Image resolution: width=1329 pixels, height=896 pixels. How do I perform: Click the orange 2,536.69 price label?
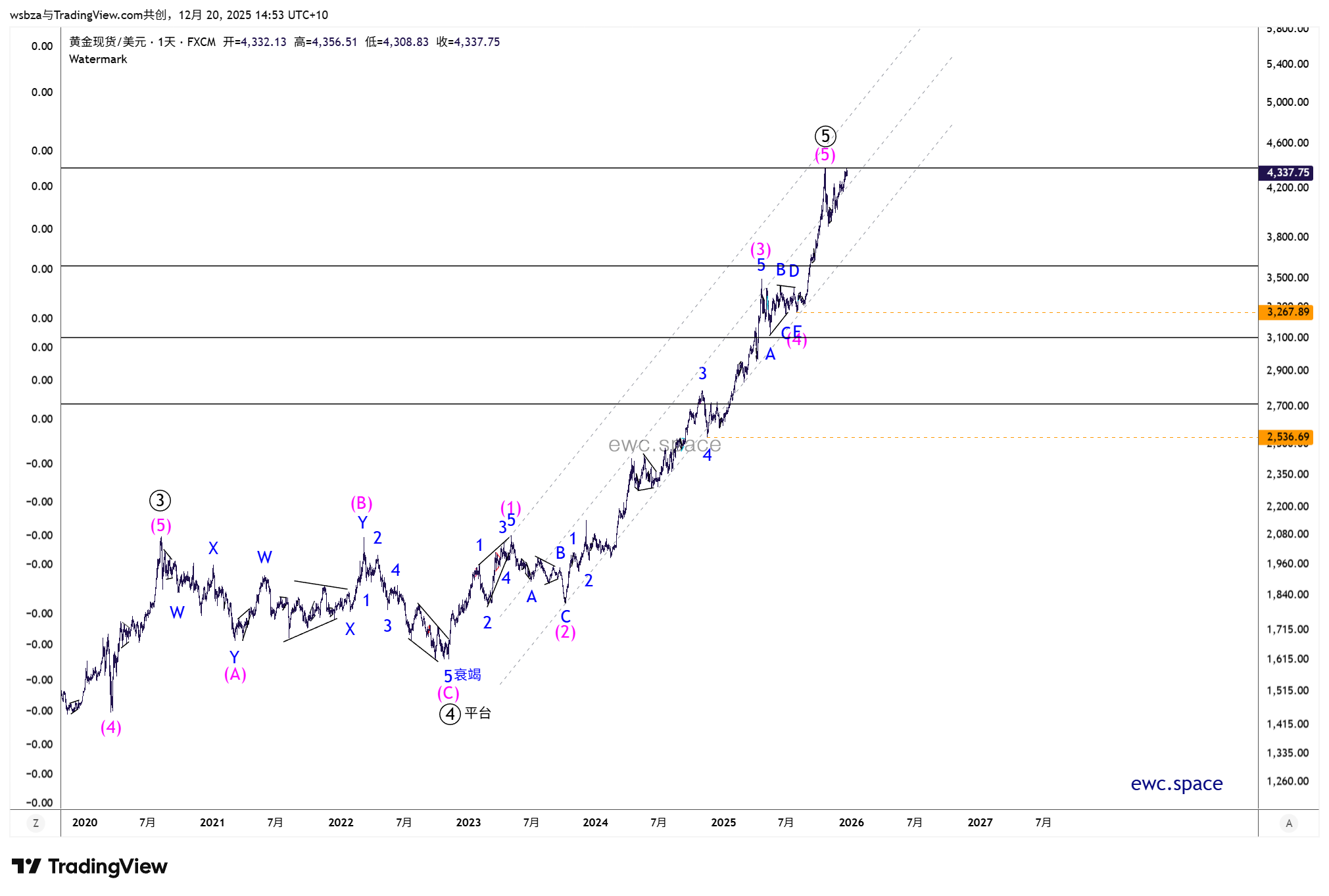tap(1287, 437)
